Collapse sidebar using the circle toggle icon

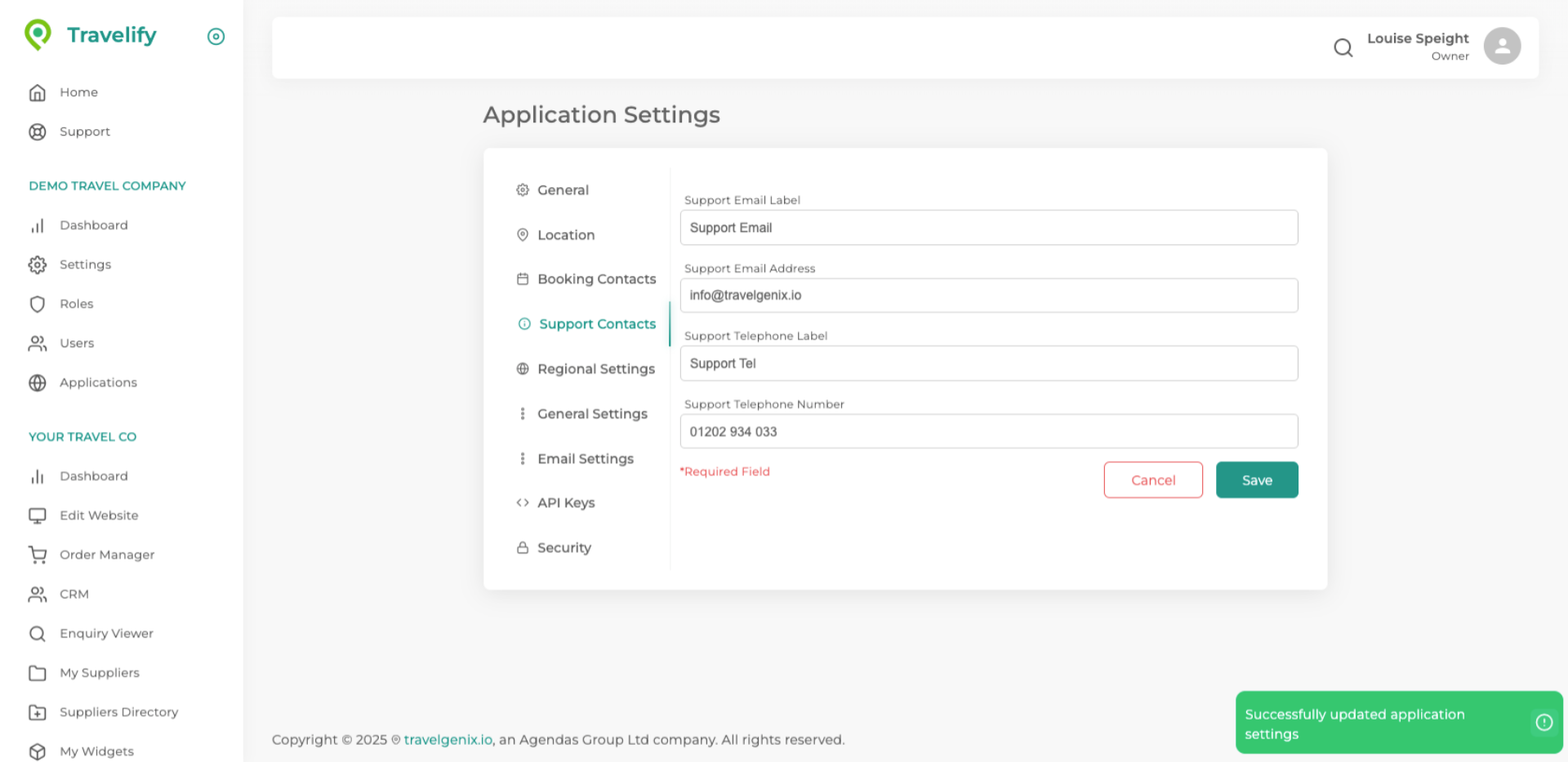tap(216, 37)
